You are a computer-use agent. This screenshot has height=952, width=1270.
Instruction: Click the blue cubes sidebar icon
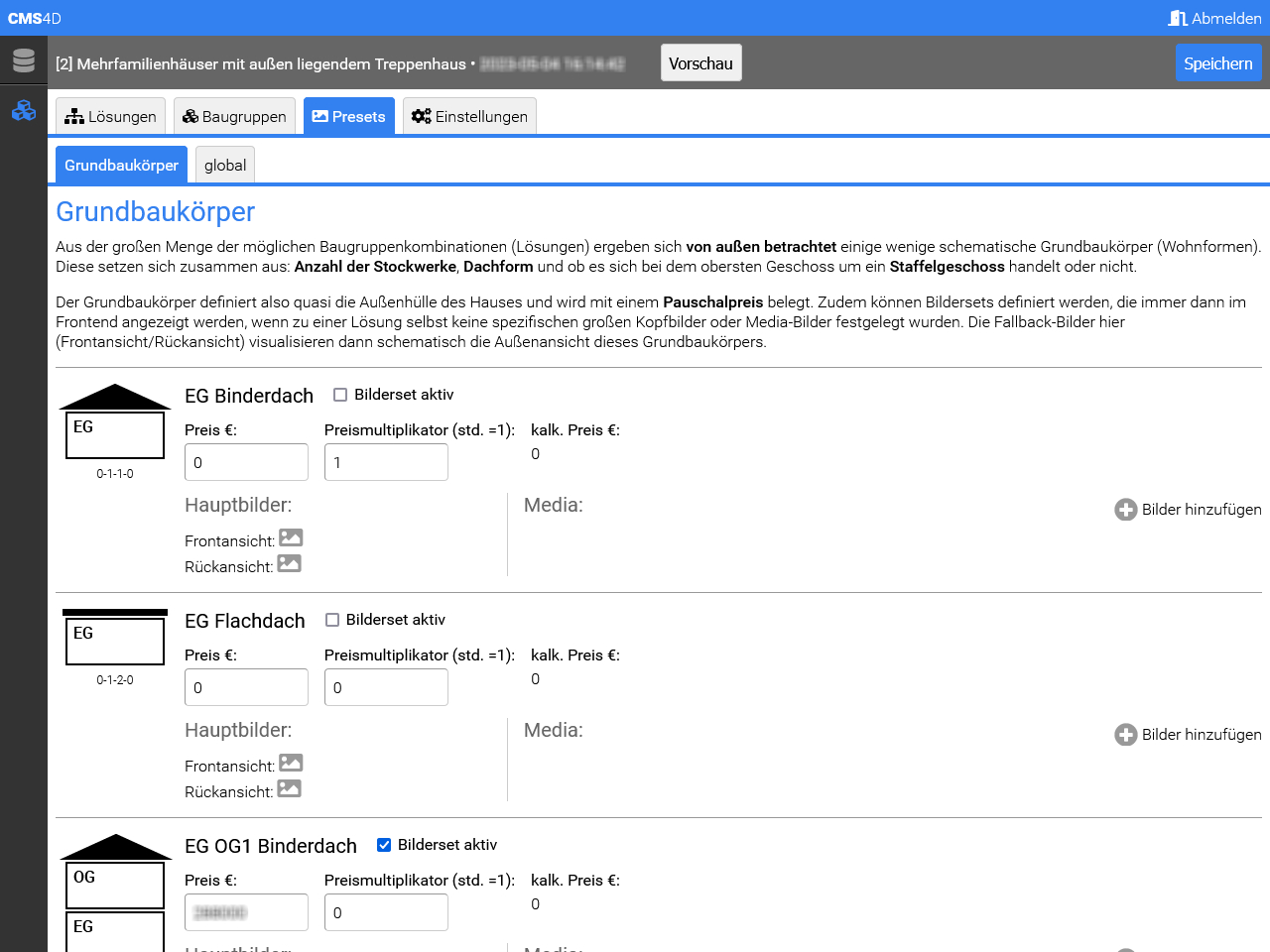(24, 111)
